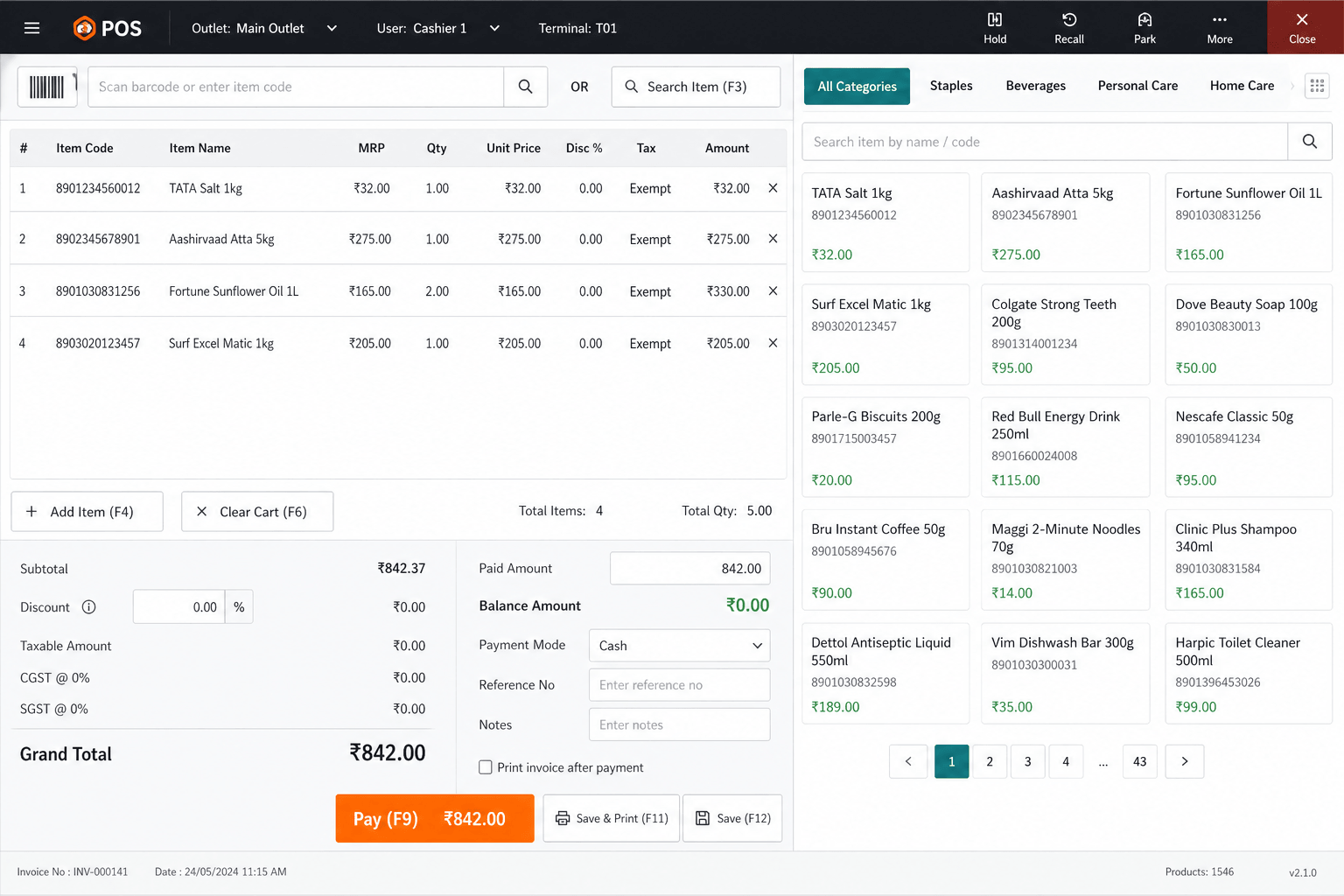Park the current sale

[1144, 28]
